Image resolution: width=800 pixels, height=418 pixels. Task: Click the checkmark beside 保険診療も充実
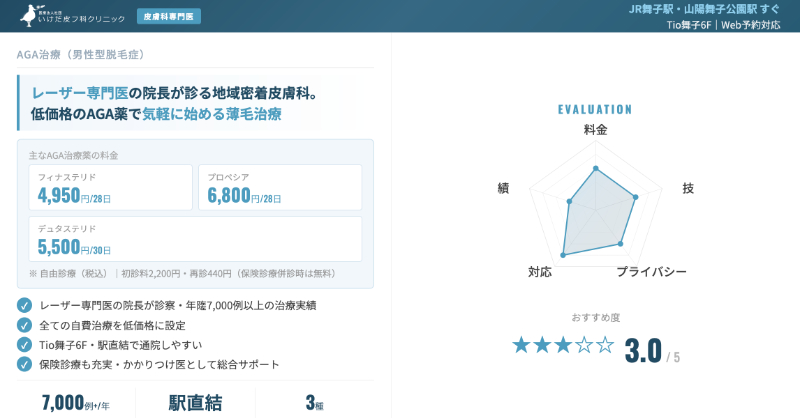25,365
